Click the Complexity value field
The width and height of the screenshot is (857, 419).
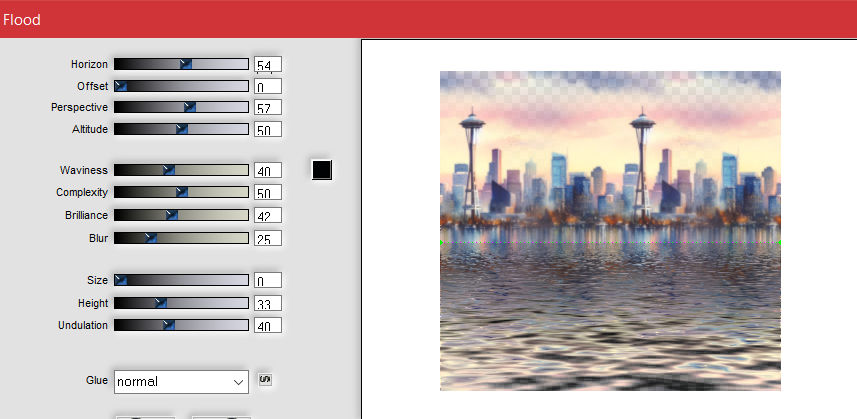pos(268,192)
